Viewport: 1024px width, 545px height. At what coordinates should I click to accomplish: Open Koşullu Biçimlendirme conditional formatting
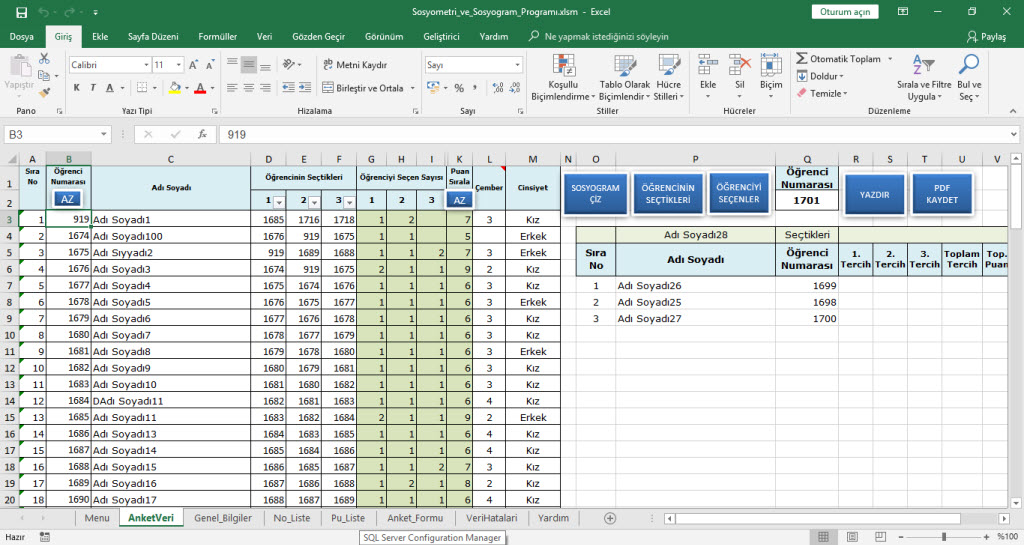[563, 77]
